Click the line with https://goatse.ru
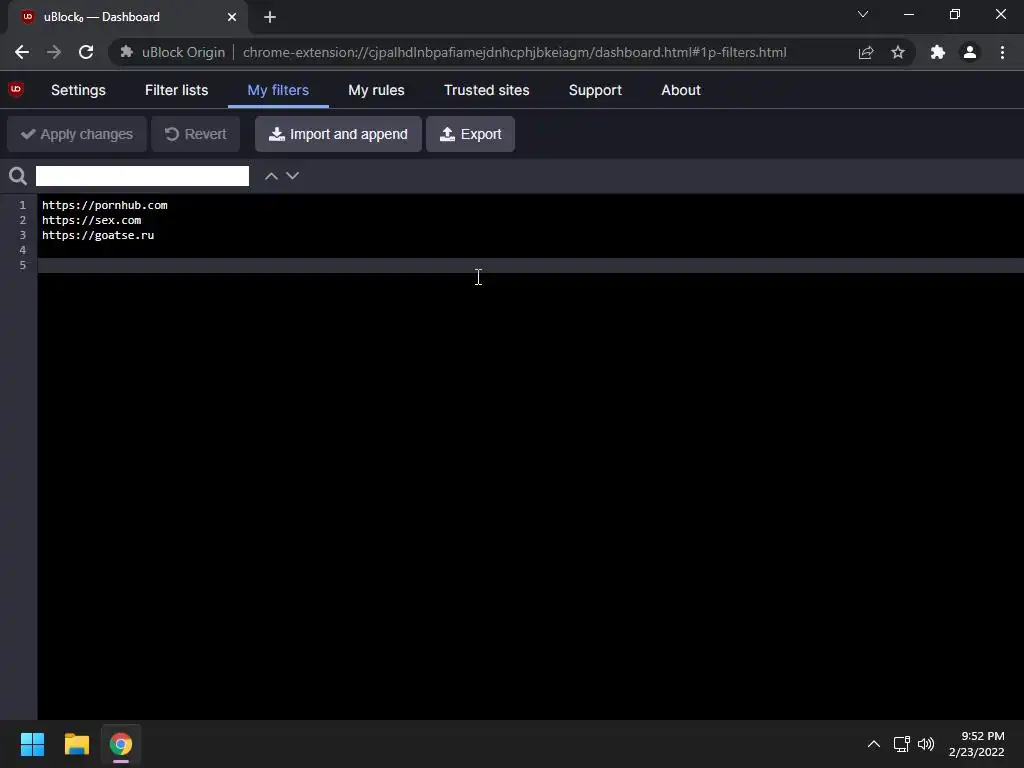The height and width of the screenshot is (768, 1024). click(x=98, y=235)
